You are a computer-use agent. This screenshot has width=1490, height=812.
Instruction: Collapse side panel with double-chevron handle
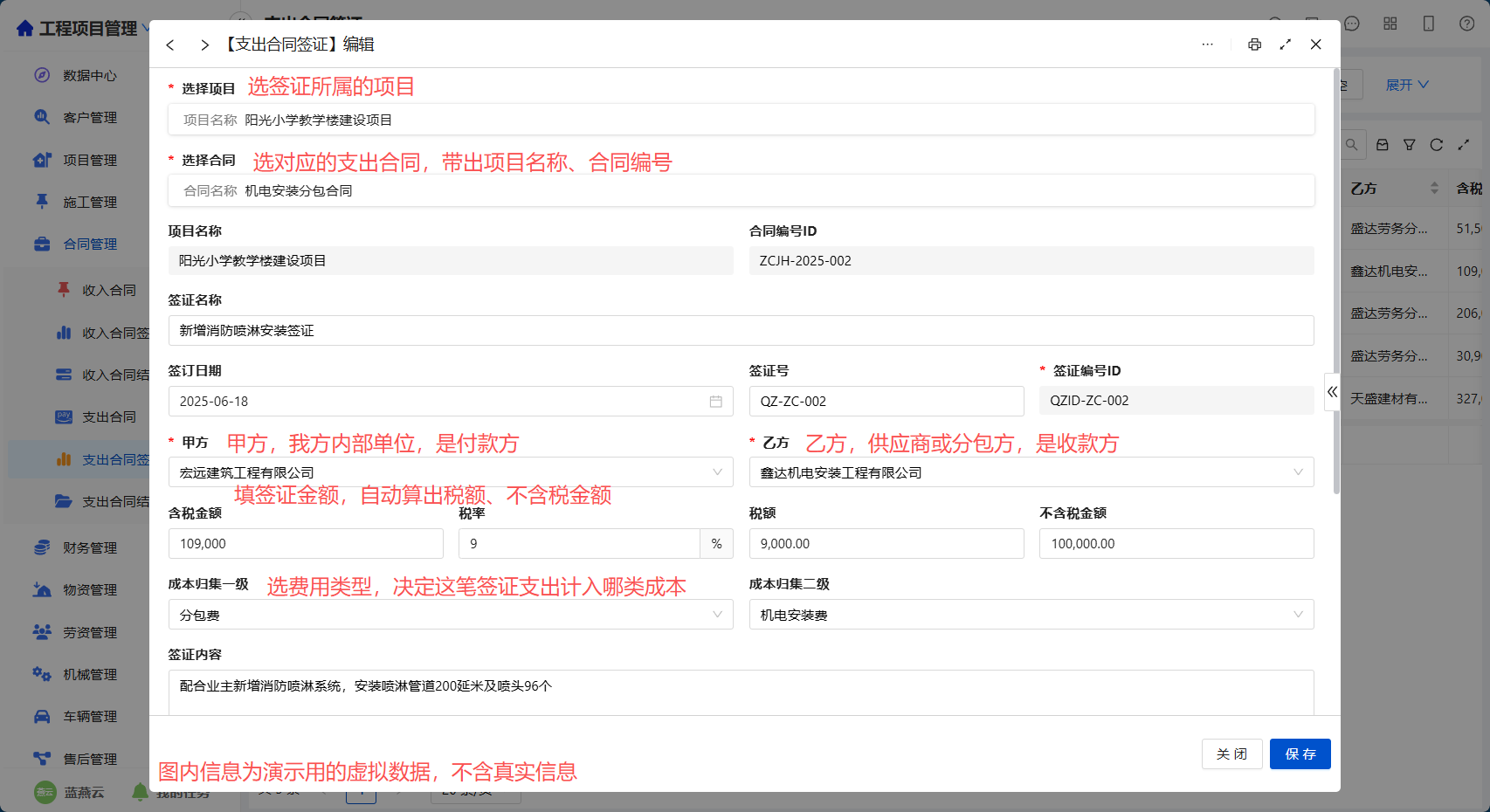click(1332, 392)
